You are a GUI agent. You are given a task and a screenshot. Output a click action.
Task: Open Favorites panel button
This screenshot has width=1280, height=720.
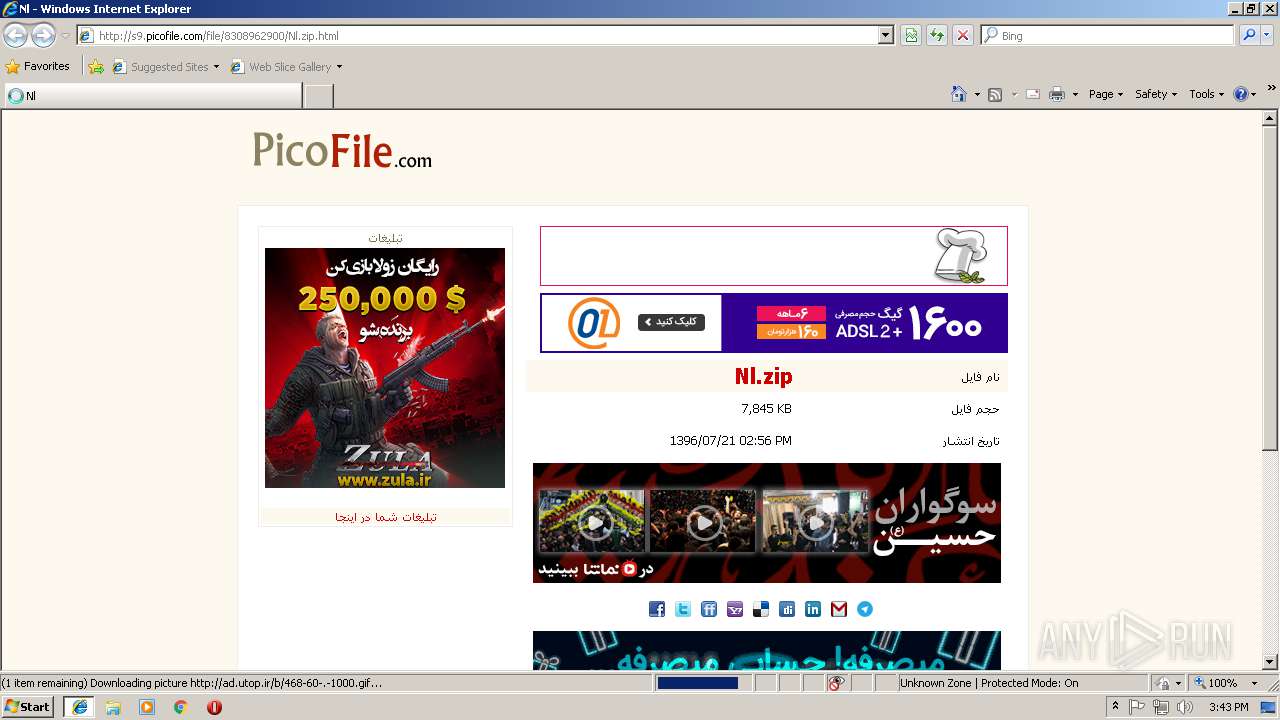tap(38, 67)
